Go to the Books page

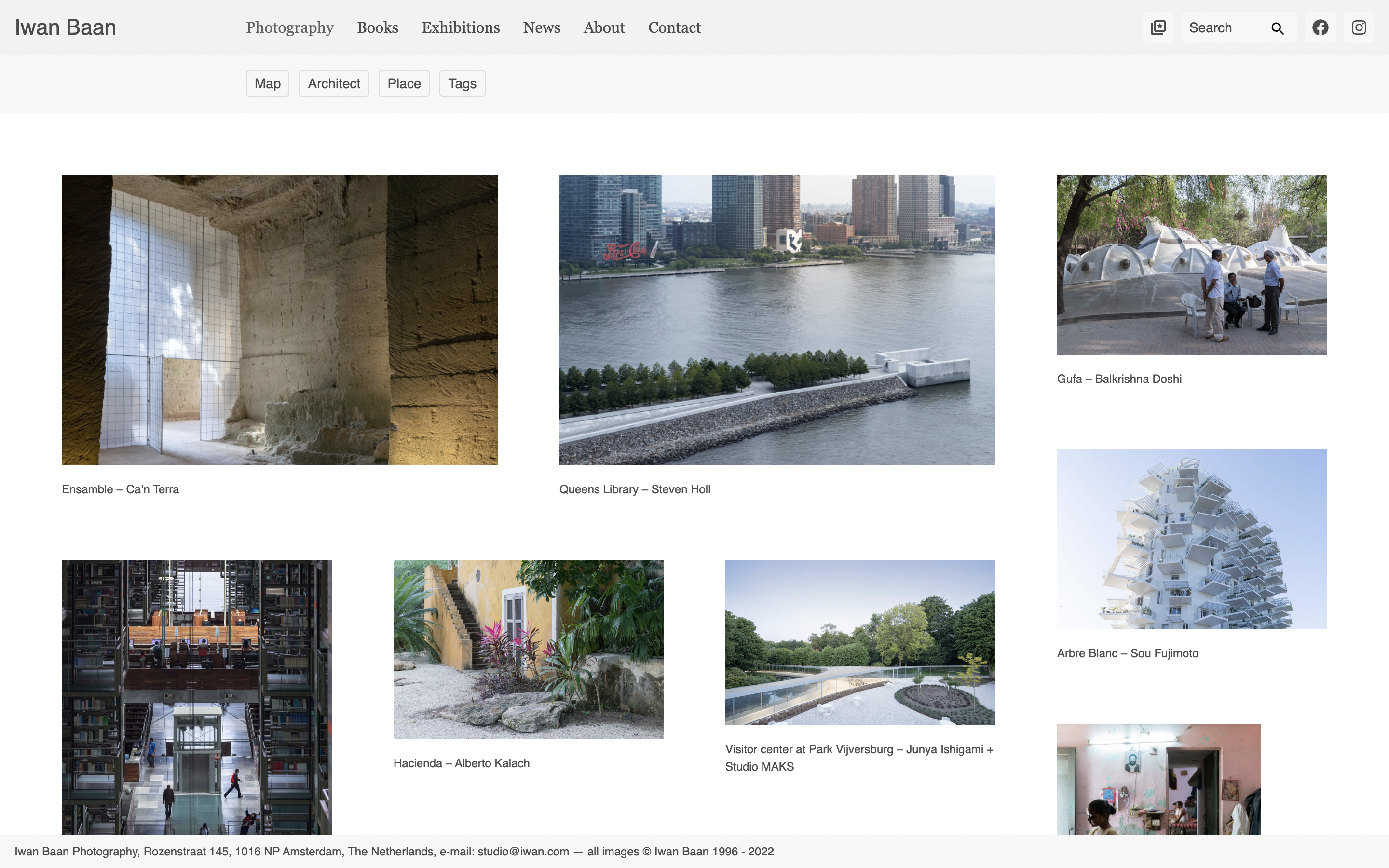click(x=377, y=27)
